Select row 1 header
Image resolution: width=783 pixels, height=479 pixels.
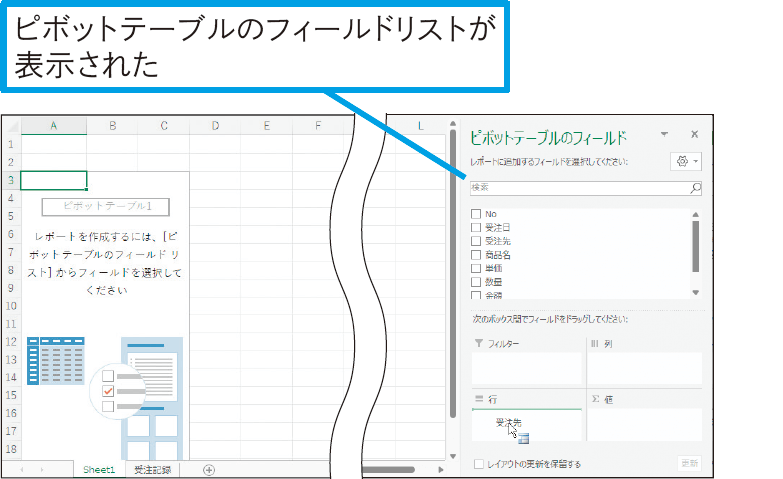point(10,144)
